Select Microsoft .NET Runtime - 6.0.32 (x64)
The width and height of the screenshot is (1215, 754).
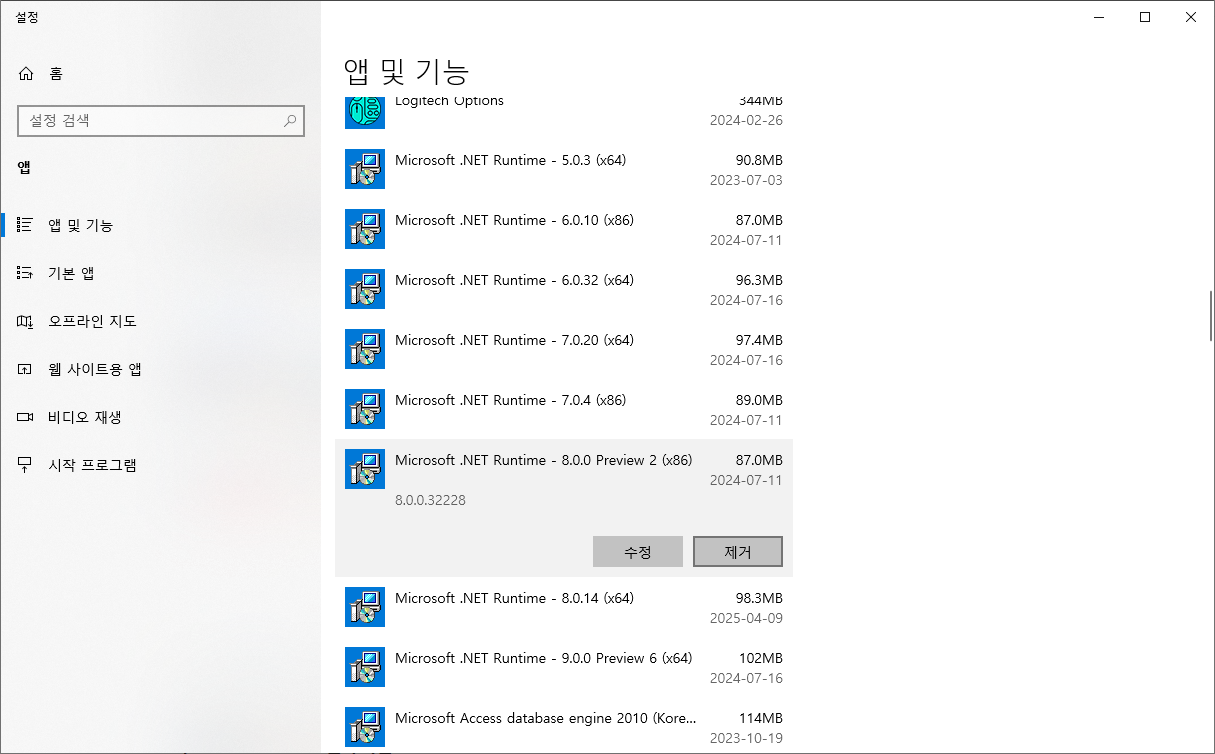click(564, 289)
